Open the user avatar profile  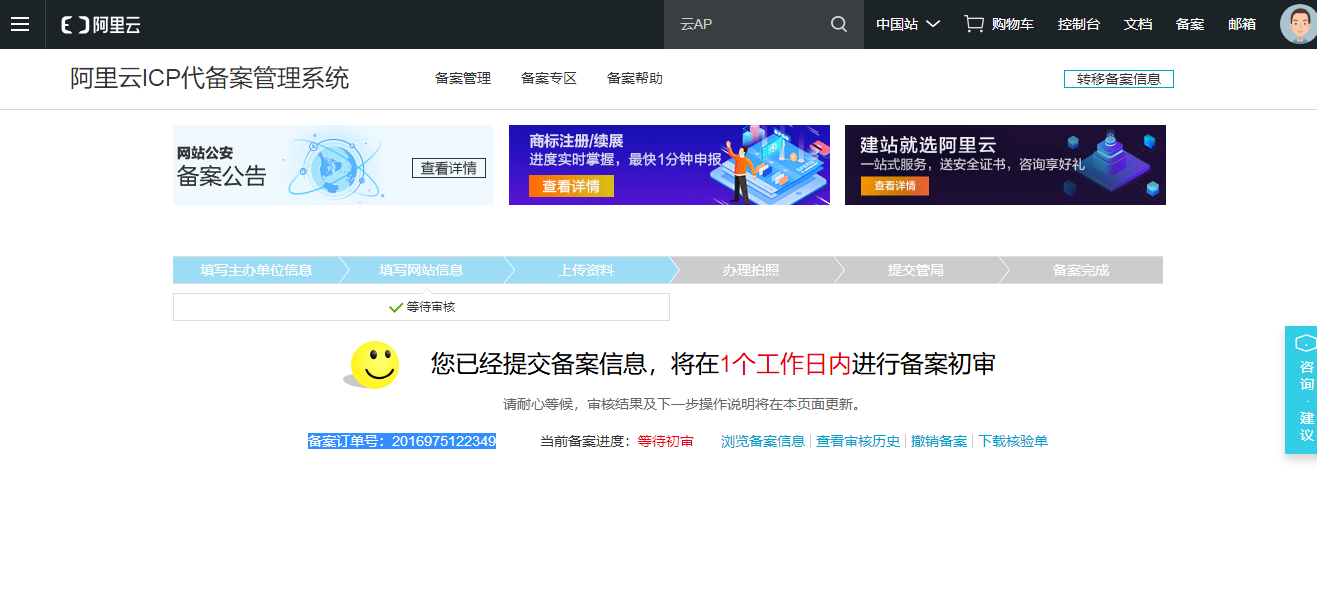[1298, 24]
